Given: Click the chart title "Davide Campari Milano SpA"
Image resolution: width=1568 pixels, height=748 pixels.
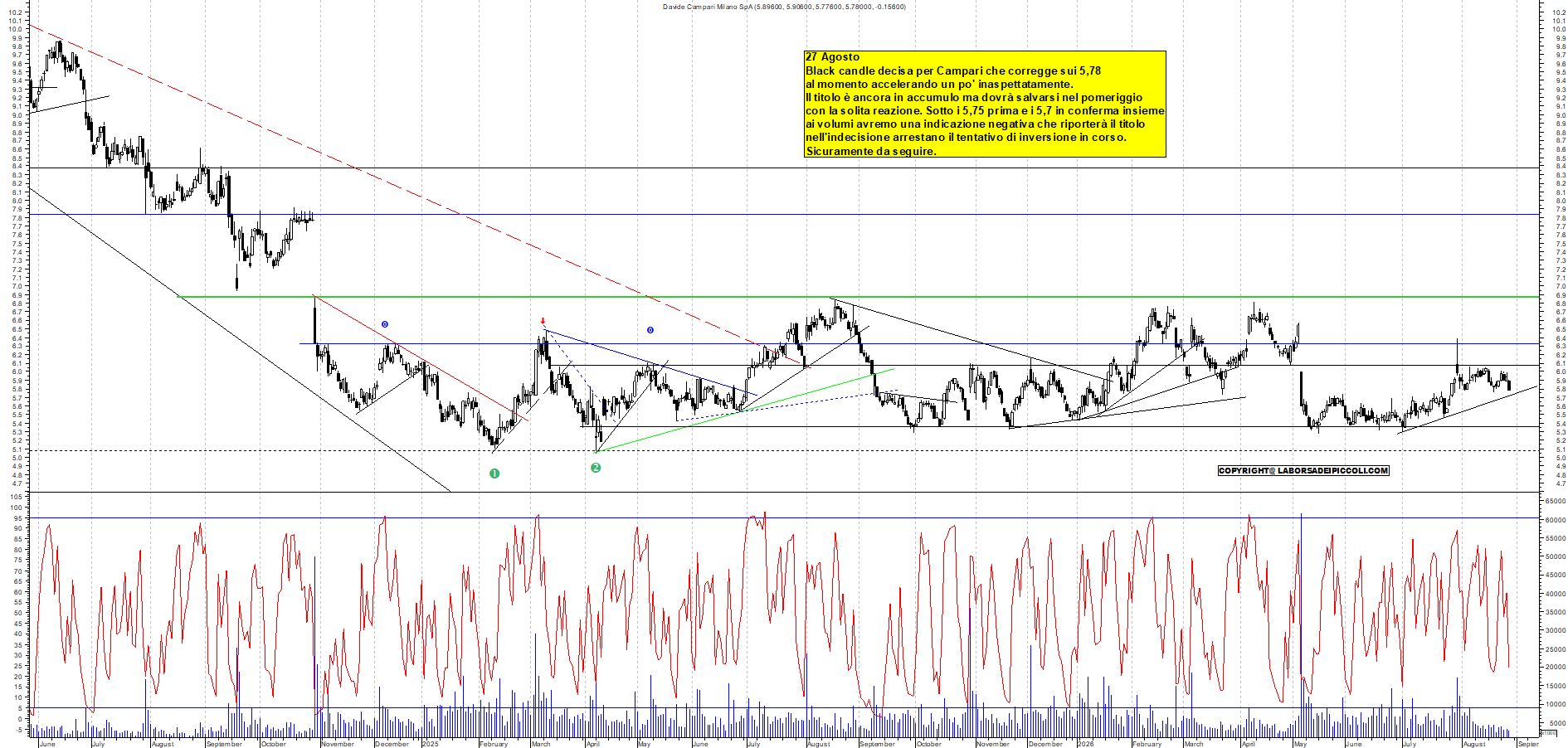Looking at the screenshot, I should click(x=707, y=7).
